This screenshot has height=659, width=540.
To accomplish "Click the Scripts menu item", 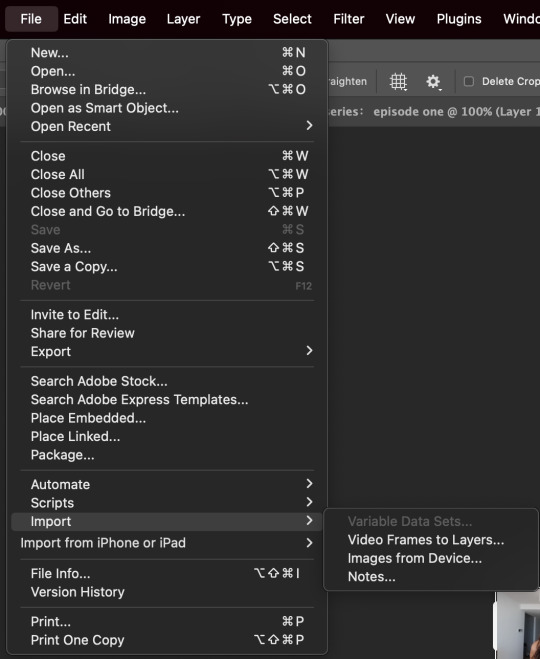I will click(167, 503).
